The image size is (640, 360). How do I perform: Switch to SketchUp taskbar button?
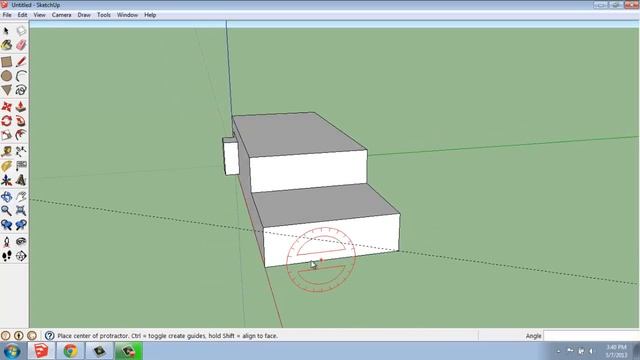(x=41, y=351)
